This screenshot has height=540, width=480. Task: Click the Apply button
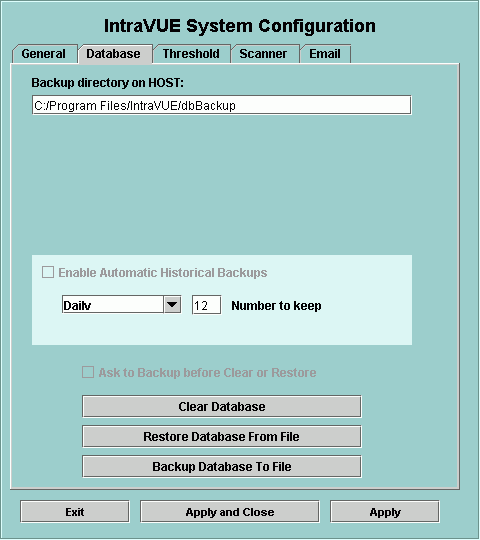click(x=385, y=512)
